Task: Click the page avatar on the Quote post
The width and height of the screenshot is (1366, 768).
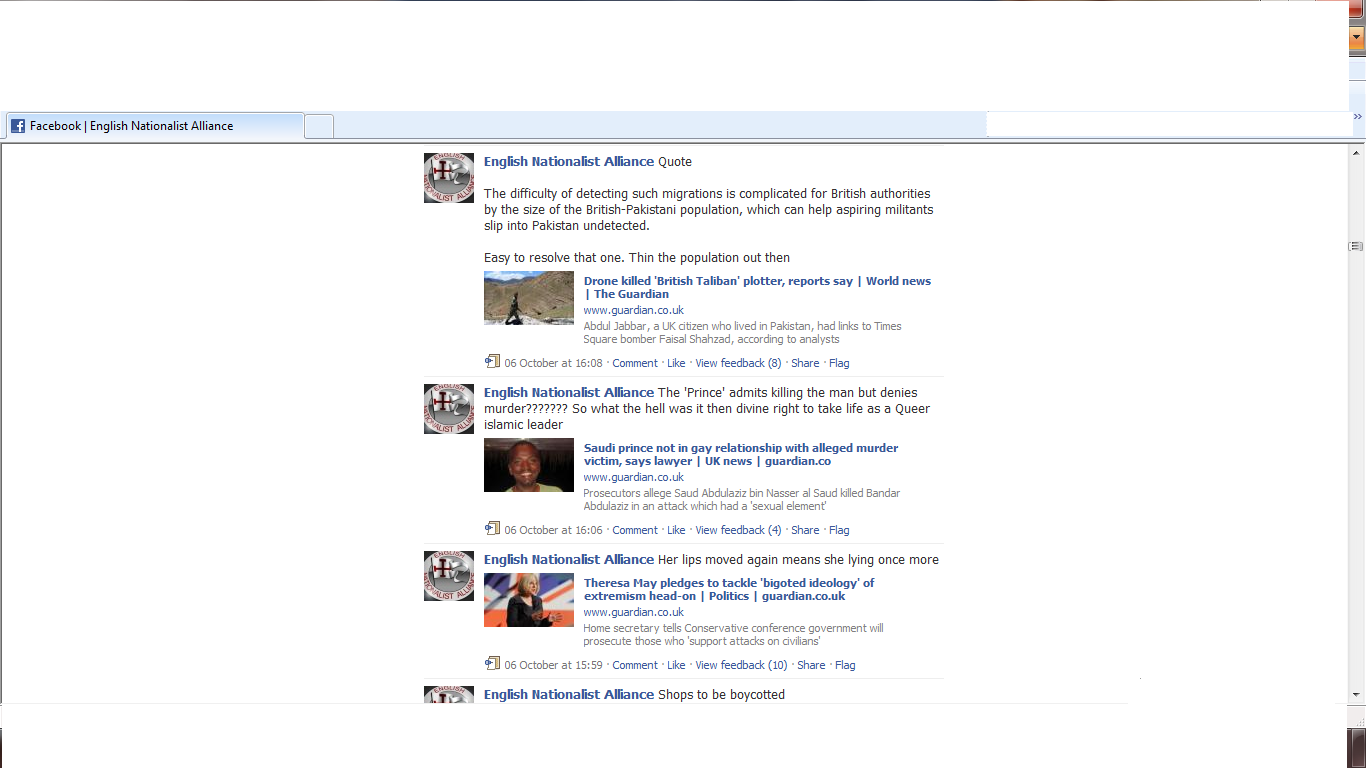Action: point(449,178)
